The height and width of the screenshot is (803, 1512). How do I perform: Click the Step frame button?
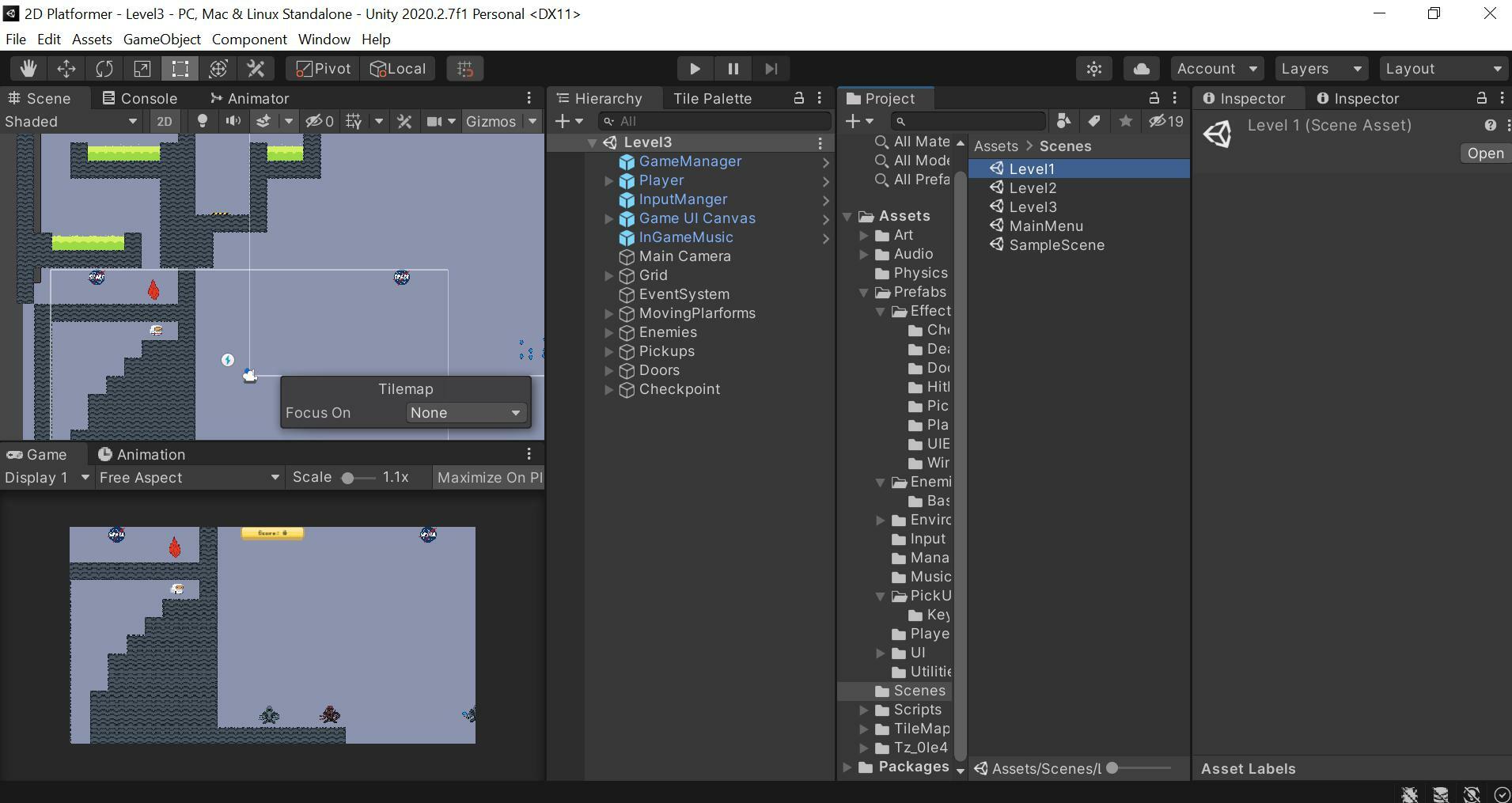coord(771,69)
